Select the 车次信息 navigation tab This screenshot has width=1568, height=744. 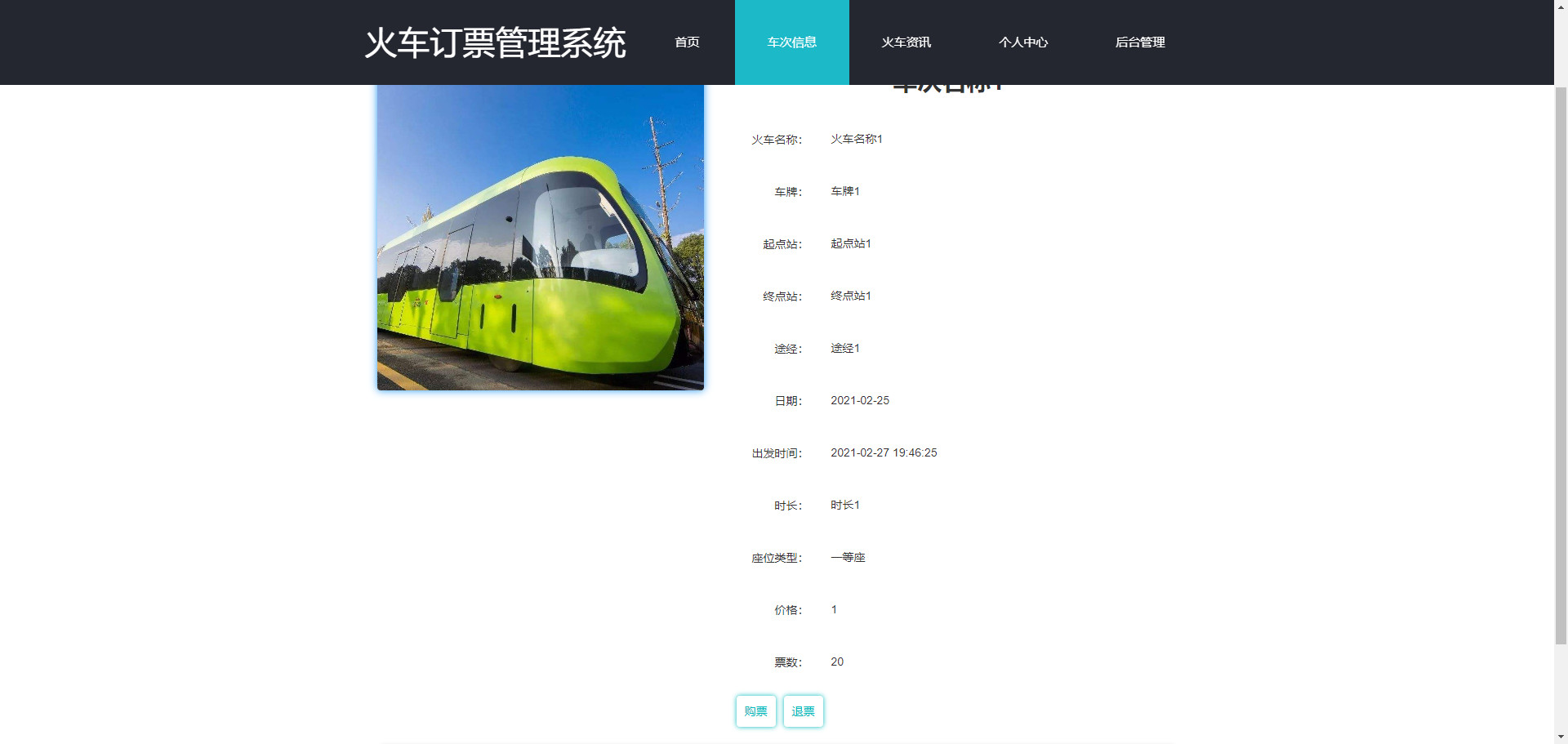(x=792, y=42)
